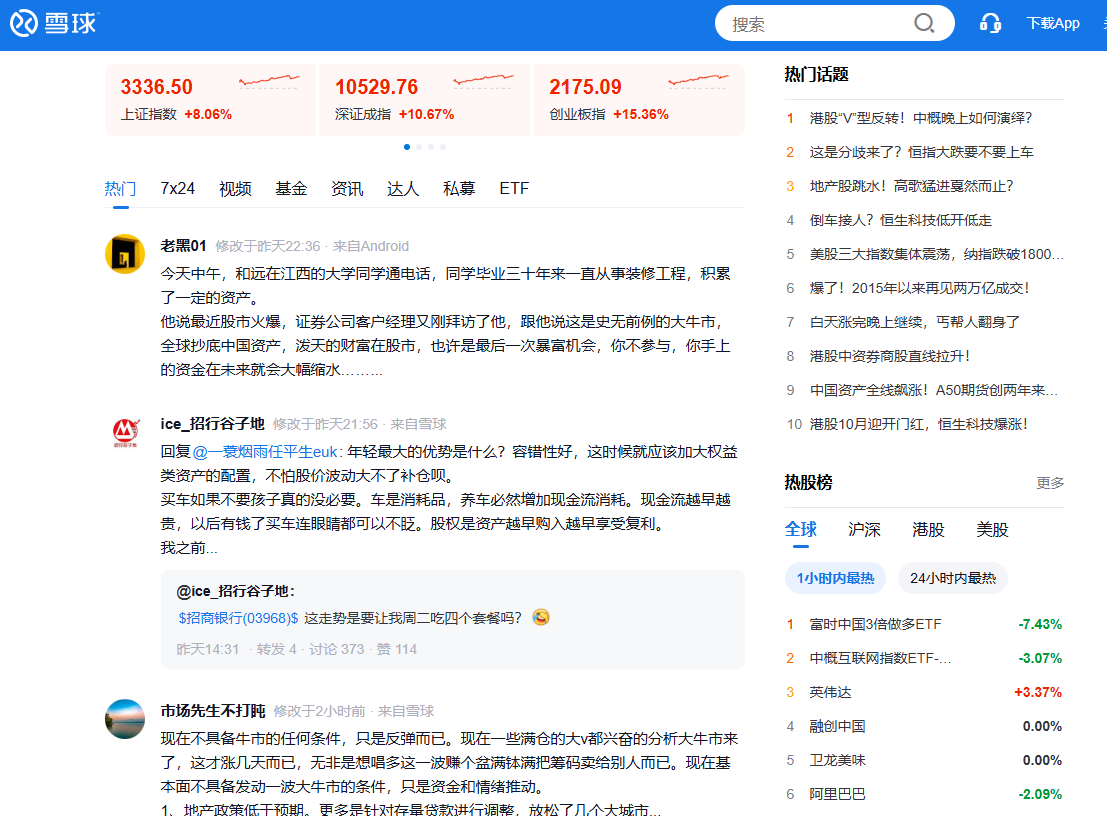Open the 上证指数 index card
1107x816 pixels.
210,100
